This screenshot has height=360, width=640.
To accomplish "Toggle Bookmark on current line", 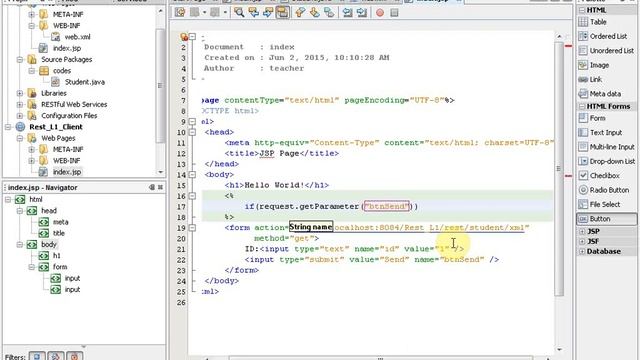I will (329, 13).
